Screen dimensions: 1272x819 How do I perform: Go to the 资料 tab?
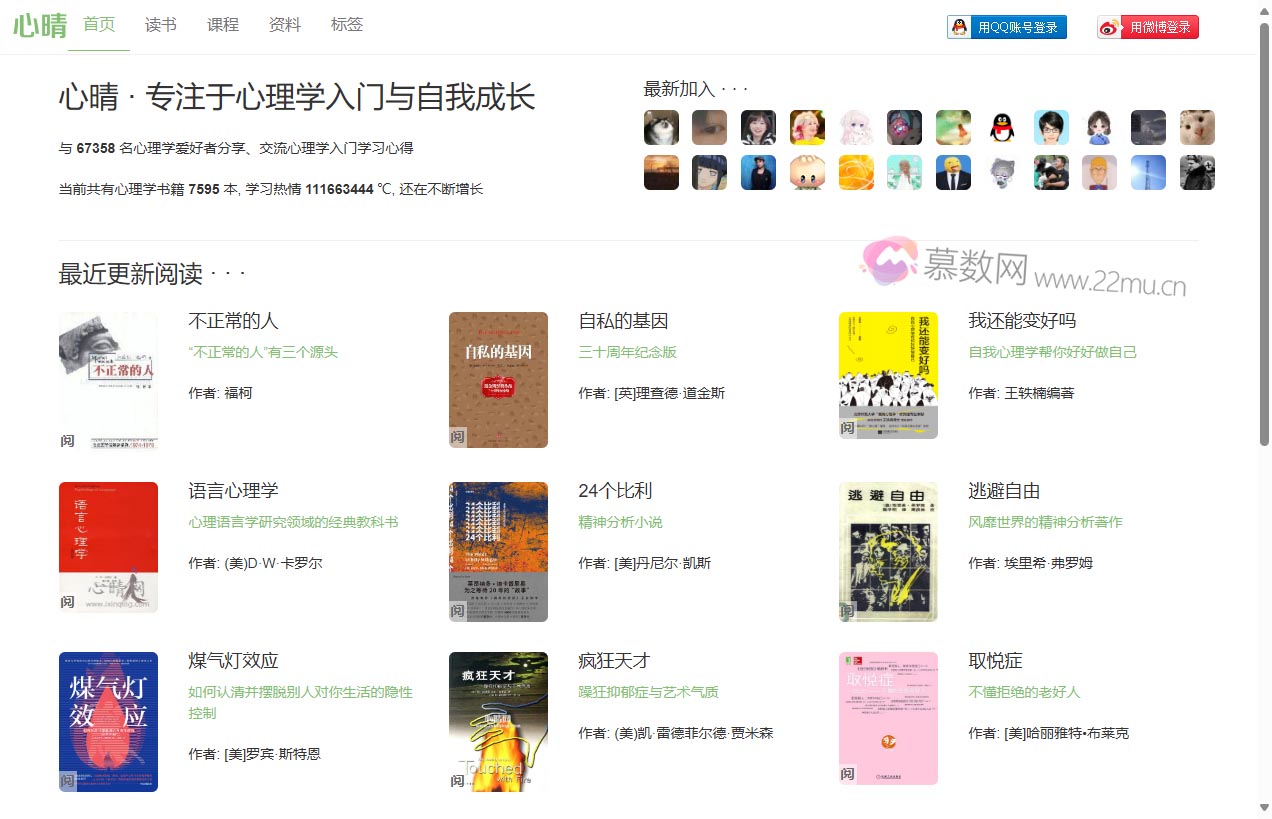click(285, 25)
